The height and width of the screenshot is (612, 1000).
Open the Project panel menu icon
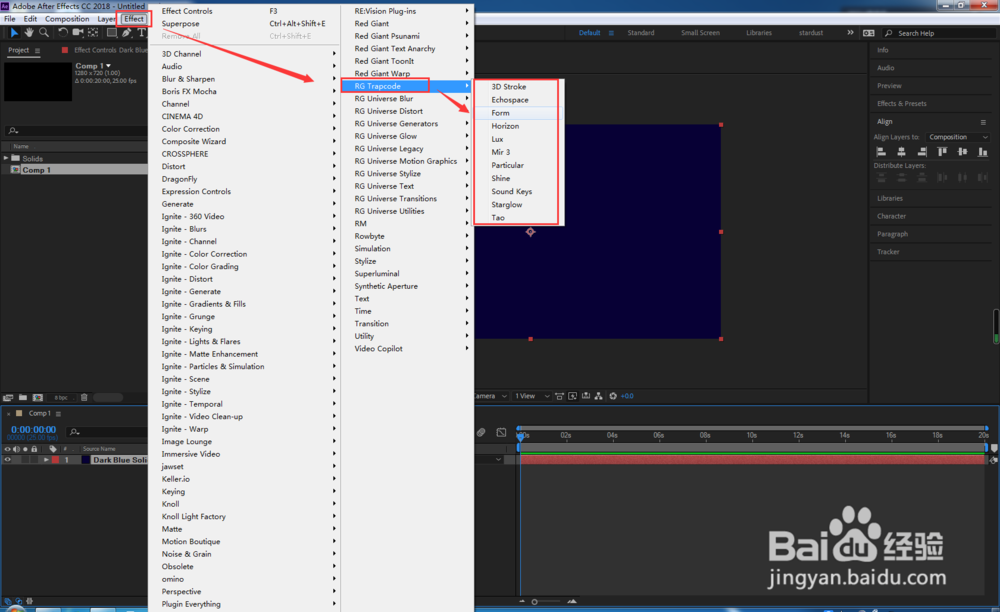click(37, 50)
